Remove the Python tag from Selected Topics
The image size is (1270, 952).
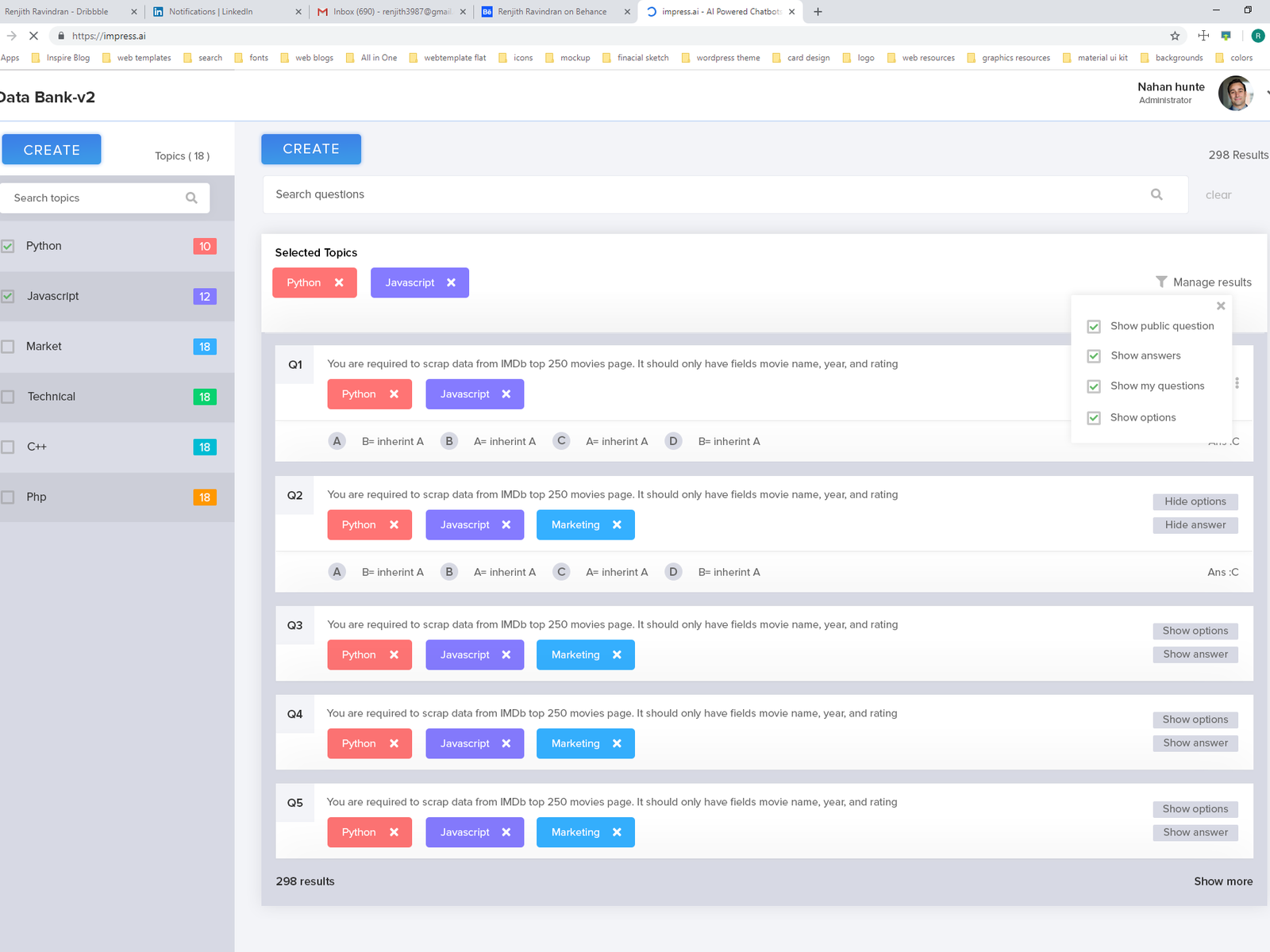coord(339,282)
